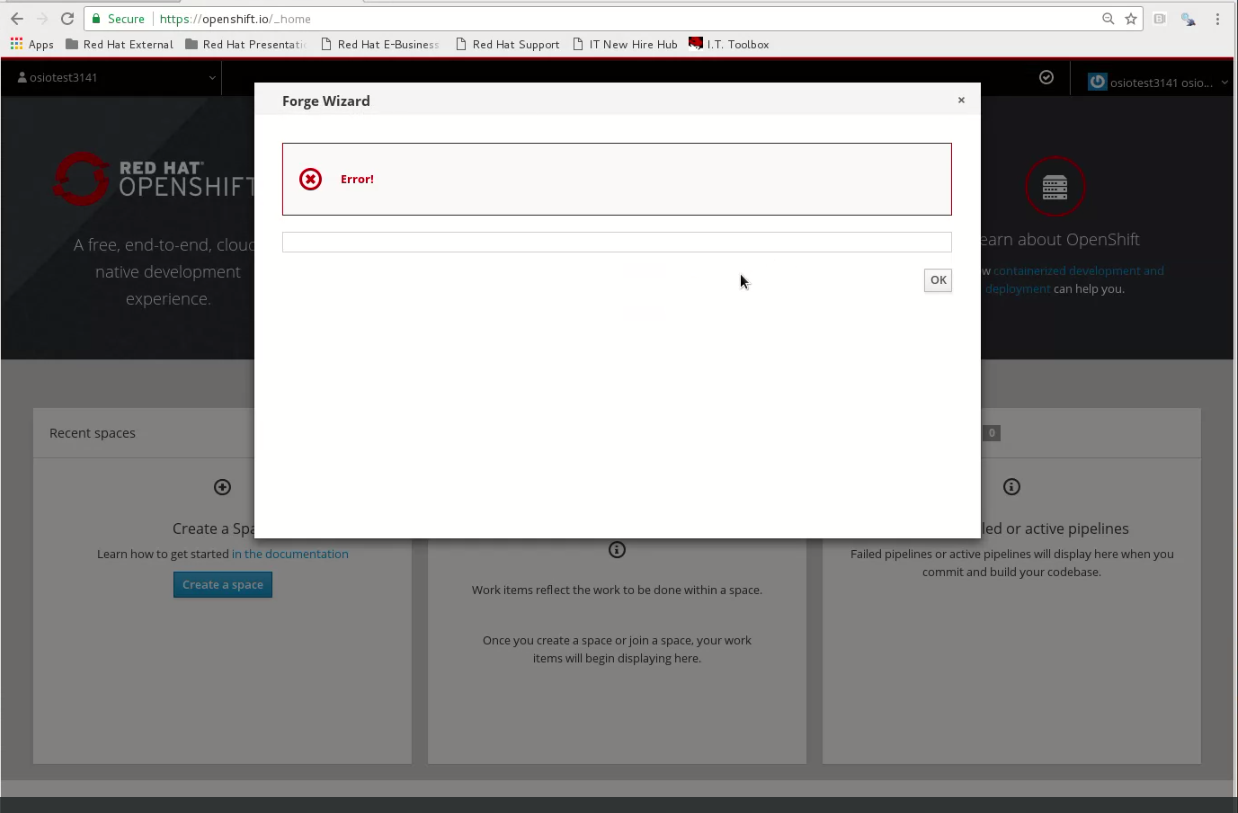
Task: Open the 'in the documentation' link
Action: tap(289, 553)
